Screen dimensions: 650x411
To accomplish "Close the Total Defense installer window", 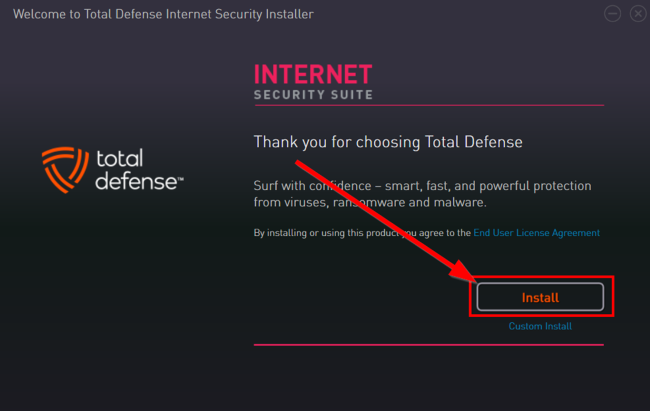I will click(635, 13).
